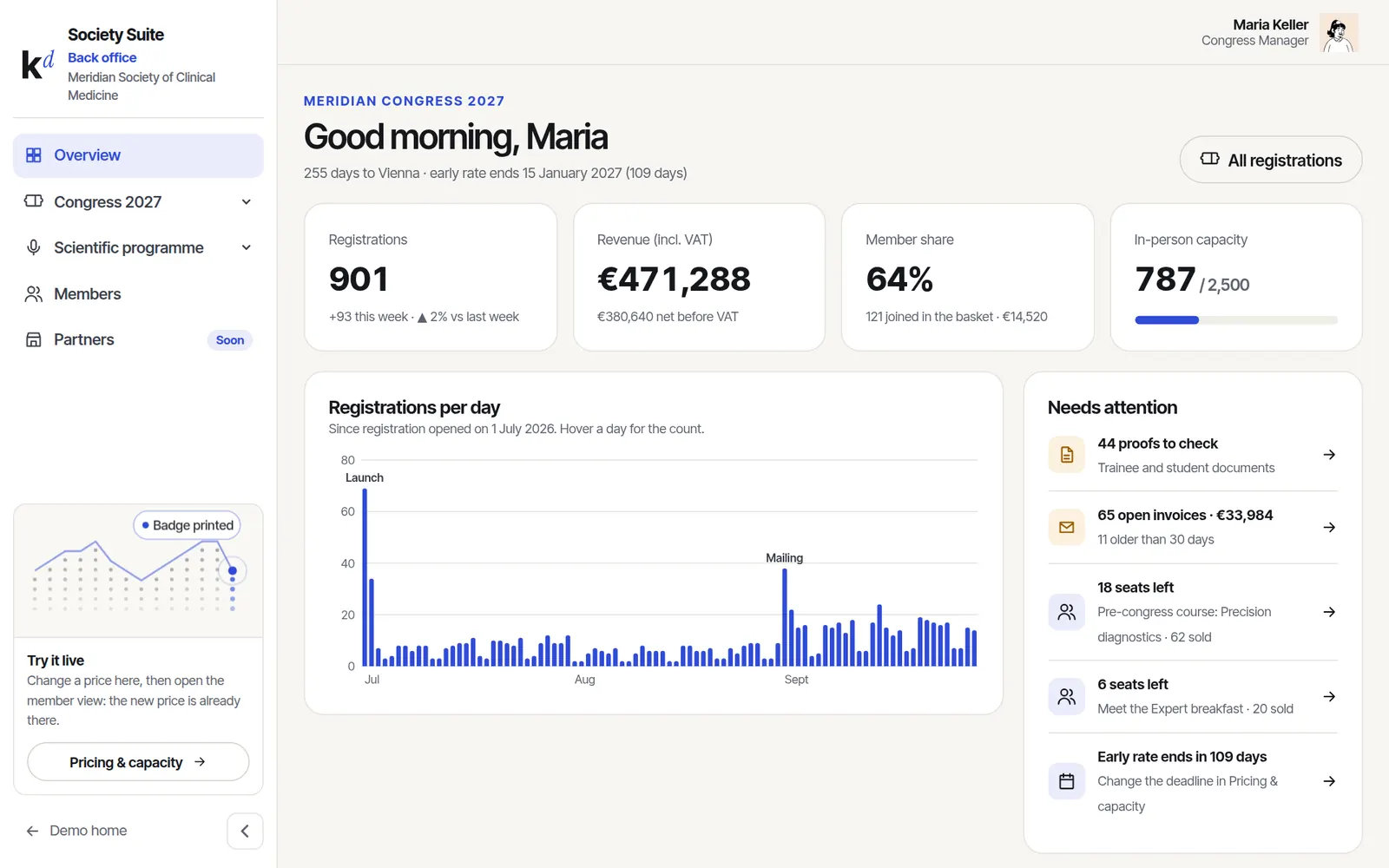The height and width of the screenshot is (868, 1389).
Task: Click the Overview grid icon
Action: pyautogui.click(x=34, y=155)
